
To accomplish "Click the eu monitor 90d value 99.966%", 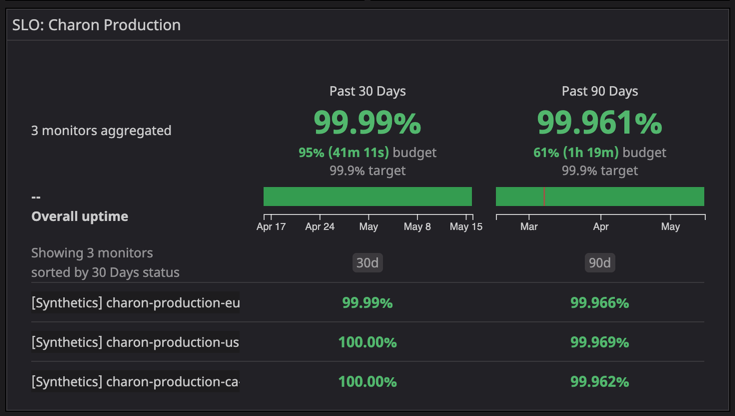I will click(x=600, y=303).
